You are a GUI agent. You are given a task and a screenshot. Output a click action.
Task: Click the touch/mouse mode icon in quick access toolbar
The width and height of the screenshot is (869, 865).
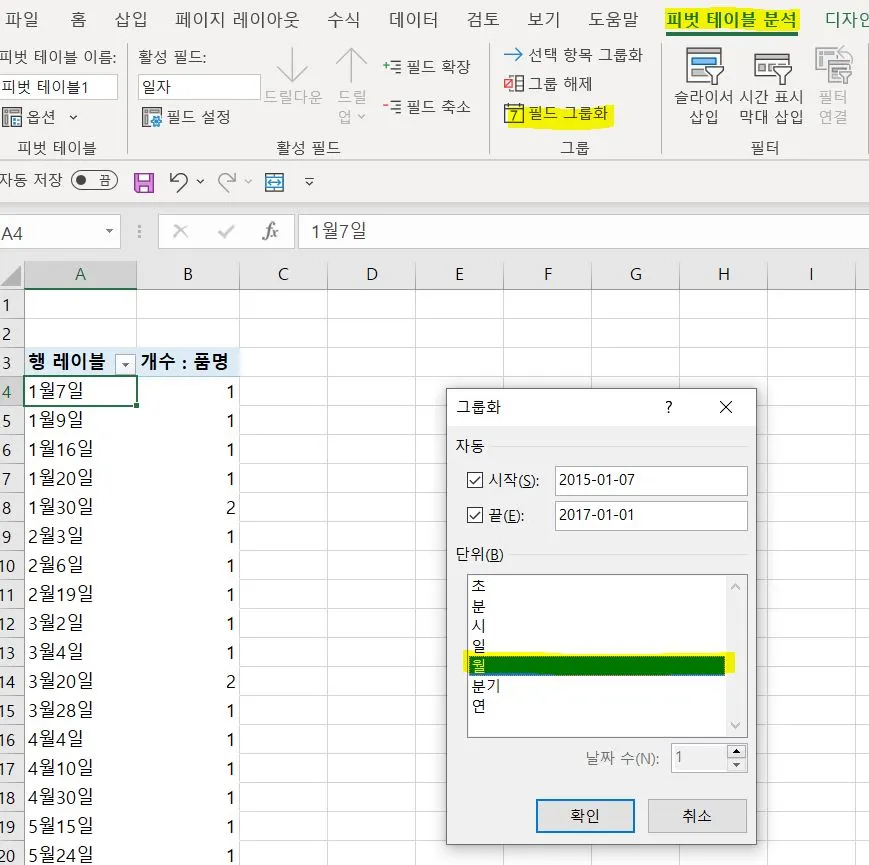coord(274,182)
